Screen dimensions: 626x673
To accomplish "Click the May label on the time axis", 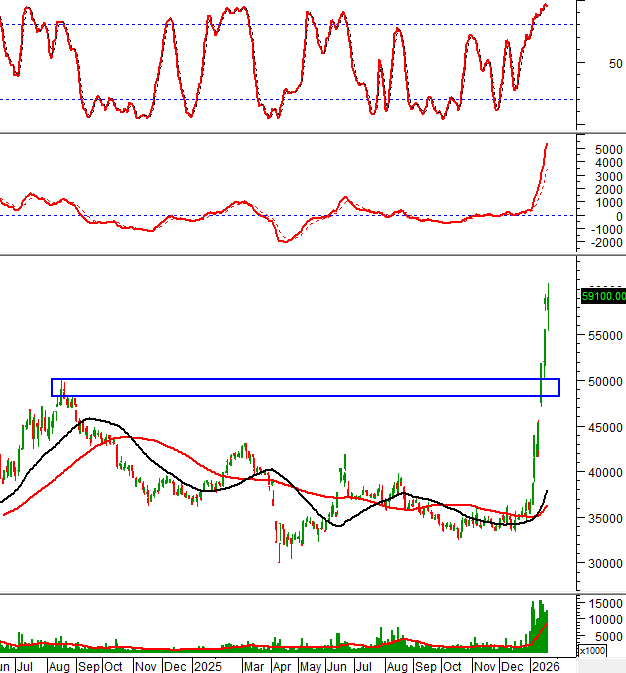I will pos(310,666).
